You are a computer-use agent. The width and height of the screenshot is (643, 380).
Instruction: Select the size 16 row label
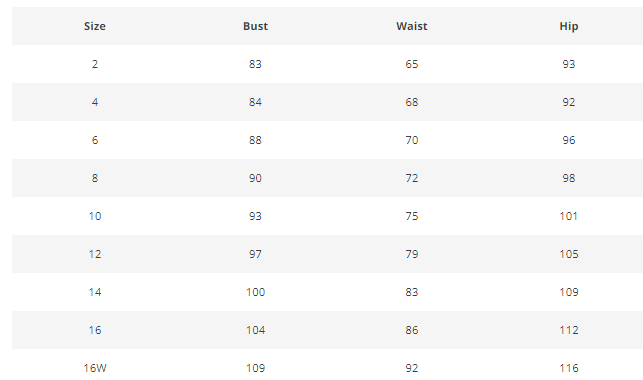point(95,330)
